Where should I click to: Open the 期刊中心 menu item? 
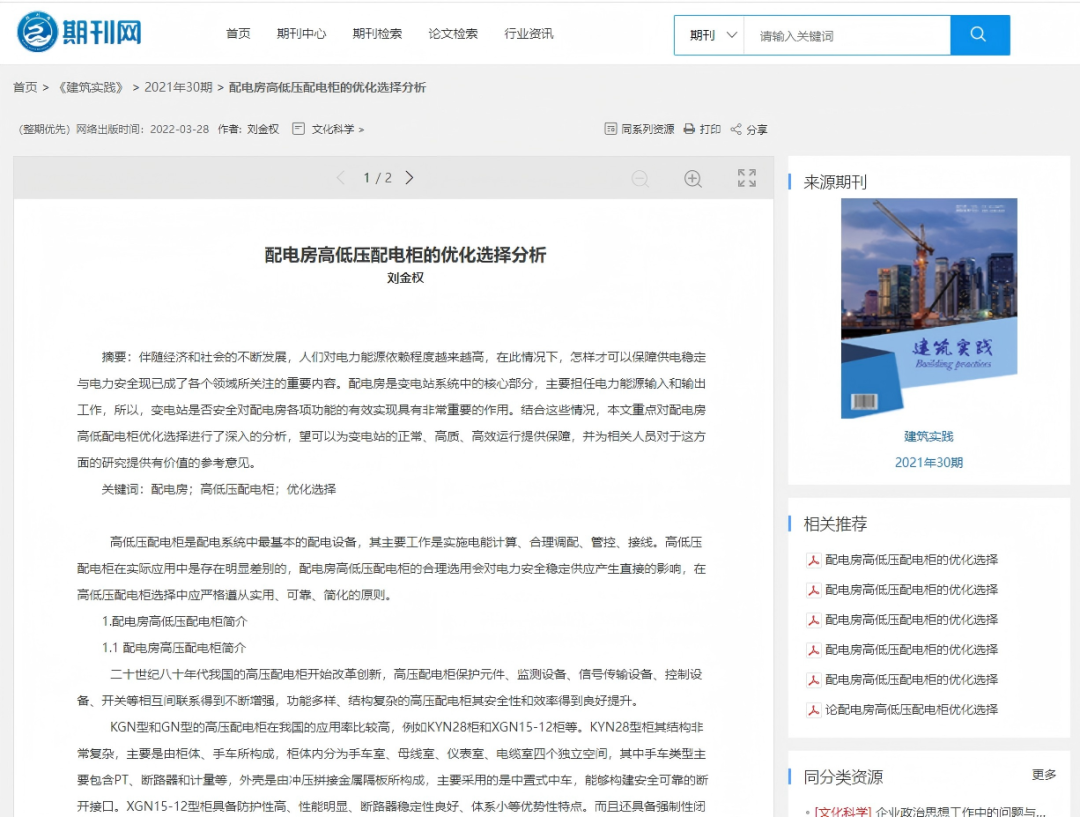point(301,34)
